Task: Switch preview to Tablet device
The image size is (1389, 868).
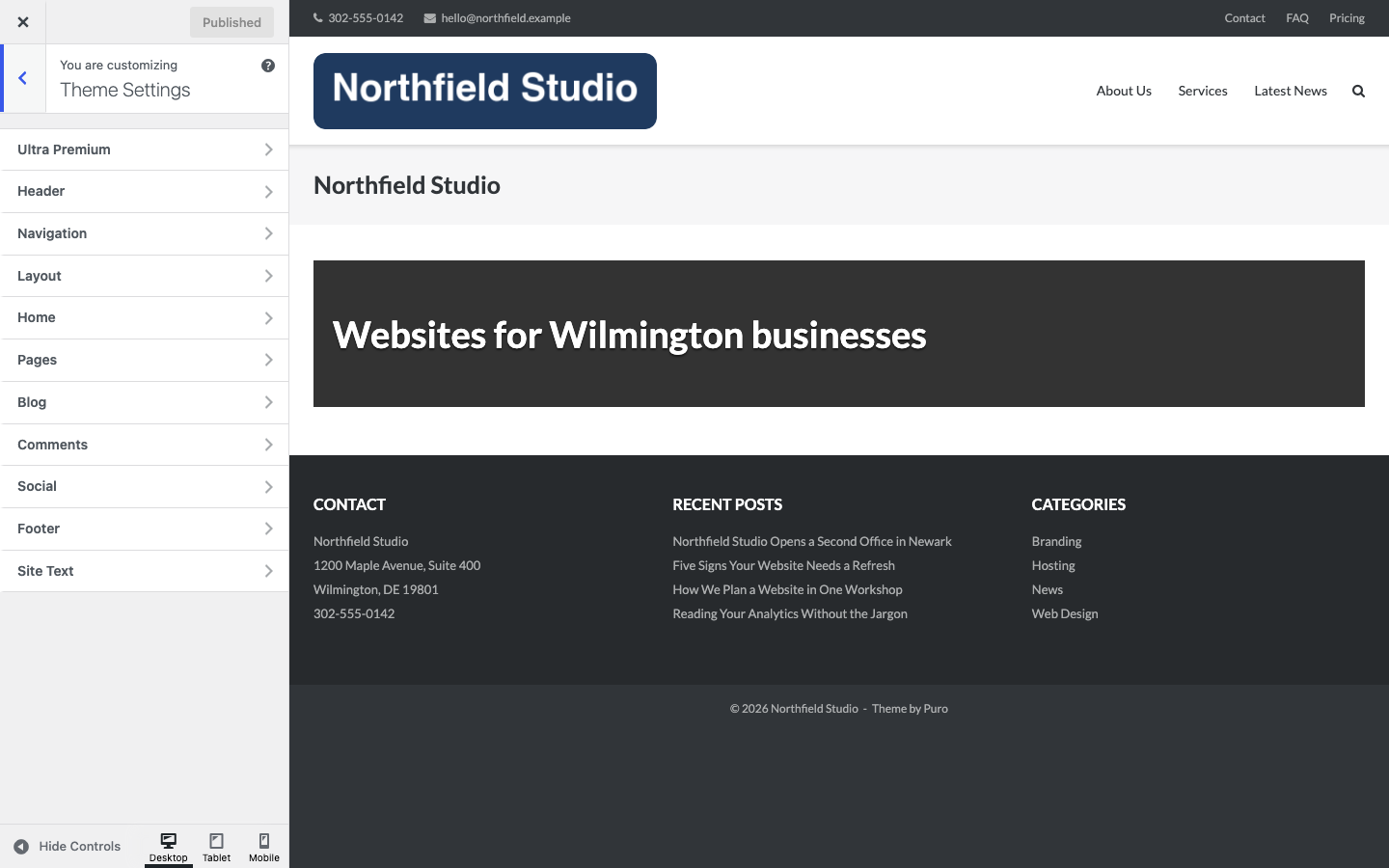Action: pyautogui.click(x=217, y=847)
